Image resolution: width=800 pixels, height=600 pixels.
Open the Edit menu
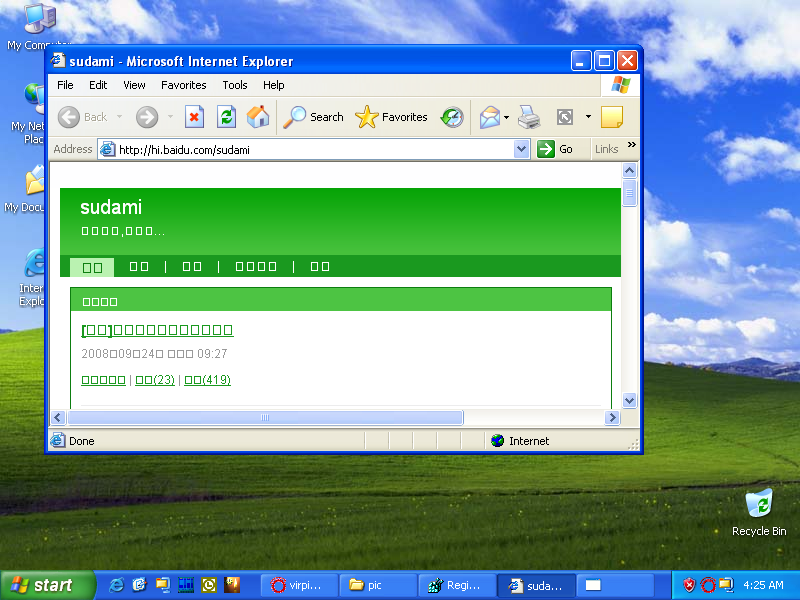[x=98, y=85]
